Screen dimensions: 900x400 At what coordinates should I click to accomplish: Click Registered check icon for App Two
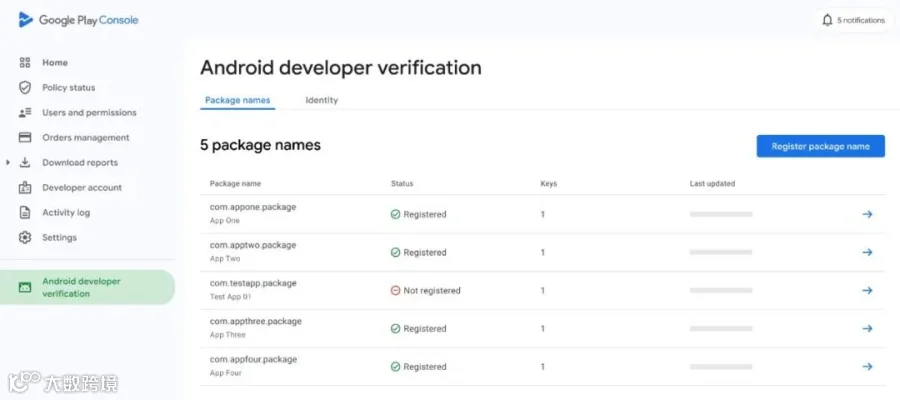pyautogui.click(x=395, y=252)
